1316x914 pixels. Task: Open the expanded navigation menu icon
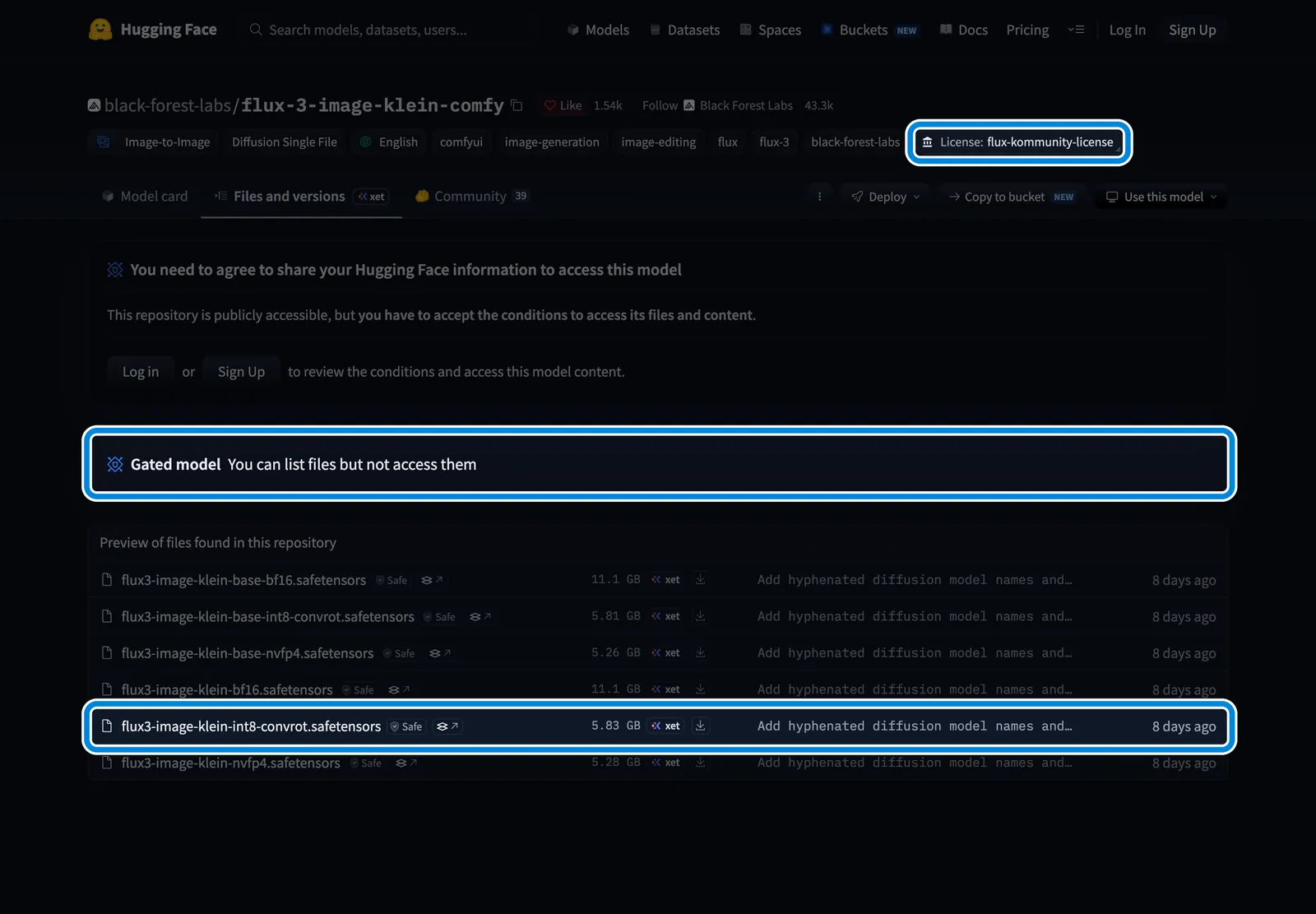click(1076, 30)
